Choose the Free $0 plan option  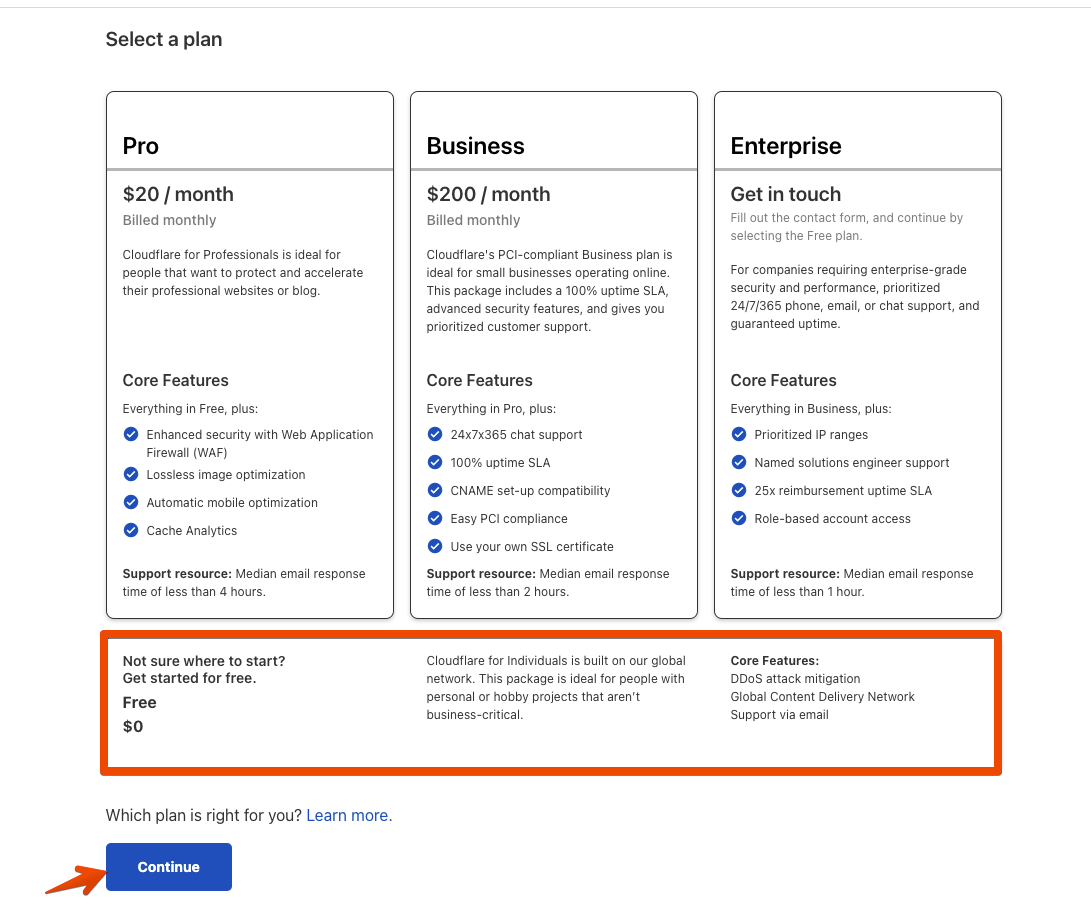tap(550, 703)
